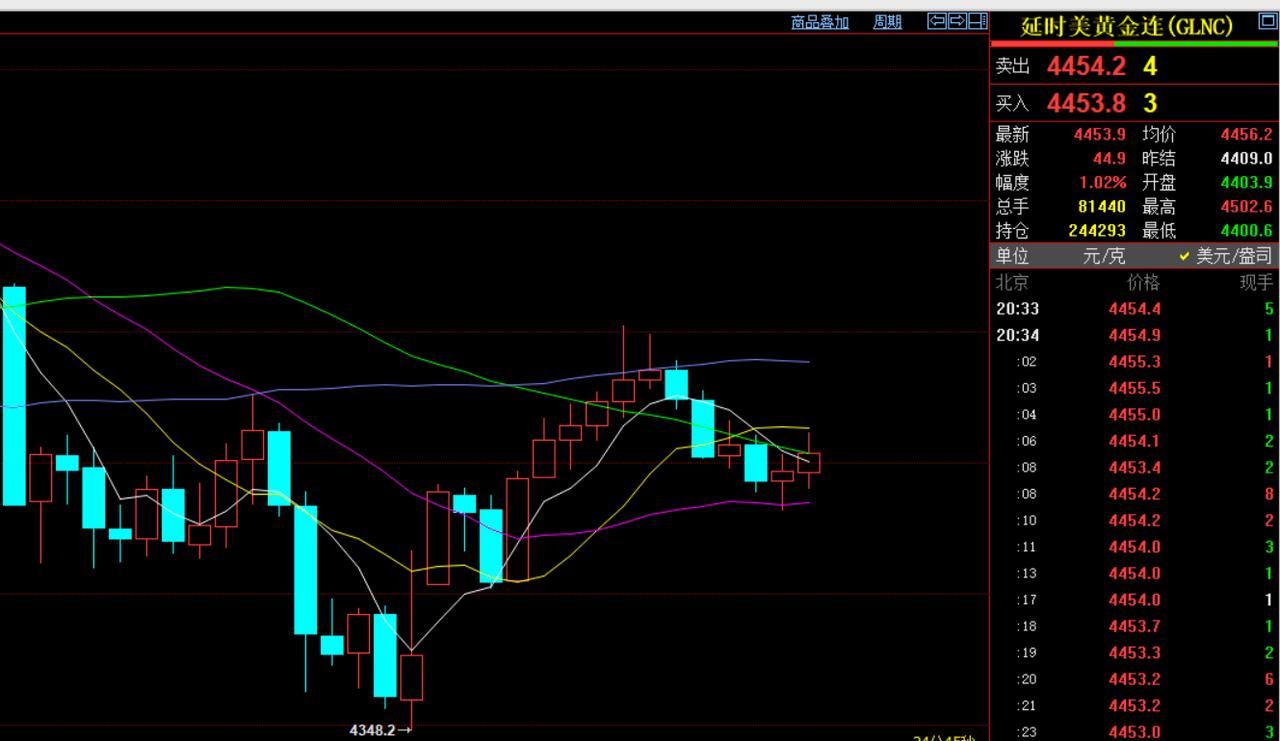Click the change value 44.9
The image size is (1280, 741).
coord(1110,158)
